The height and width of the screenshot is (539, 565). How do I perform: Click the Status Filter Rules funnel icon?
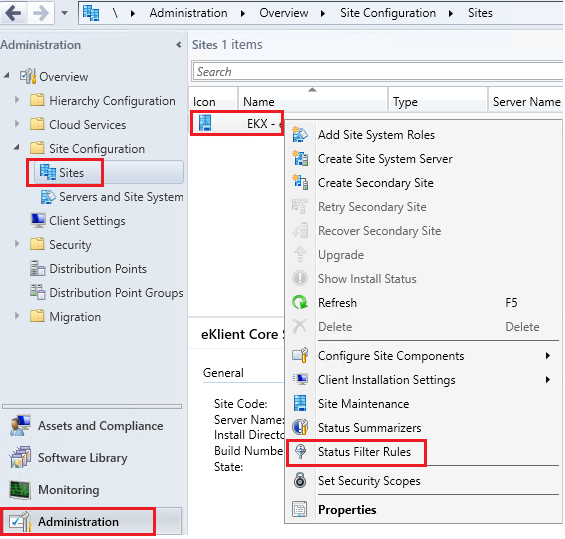300,451
